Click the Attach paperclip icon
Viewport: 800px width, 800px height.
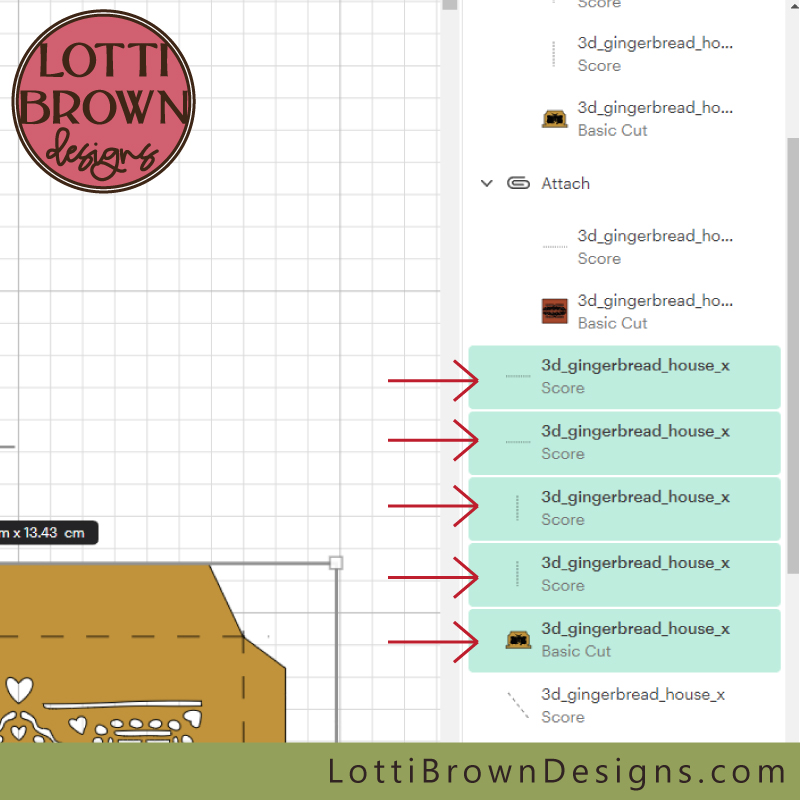pyautogui.click(x=518, y=183)
